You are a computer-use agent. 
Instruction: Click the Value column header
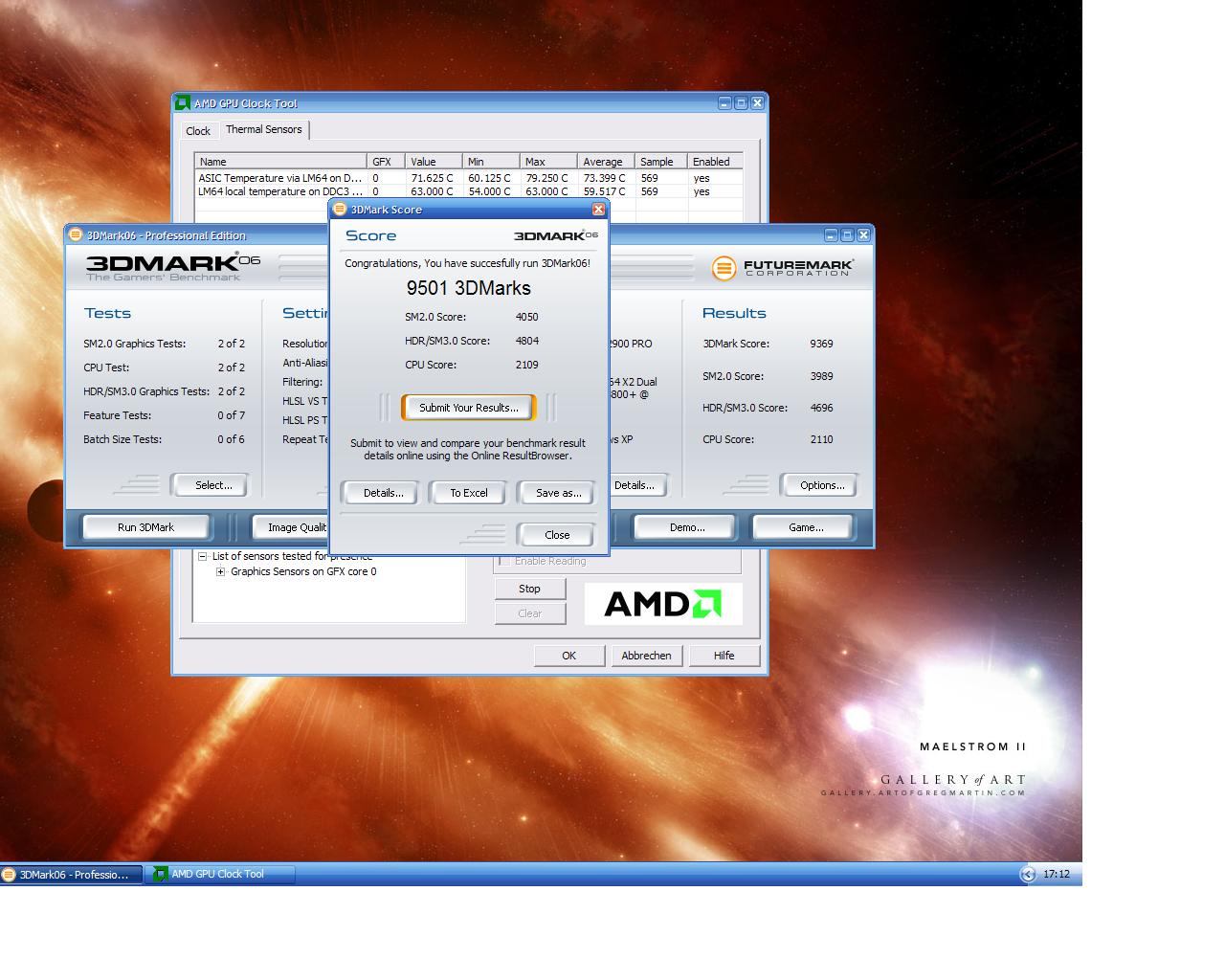pos(434,162)
